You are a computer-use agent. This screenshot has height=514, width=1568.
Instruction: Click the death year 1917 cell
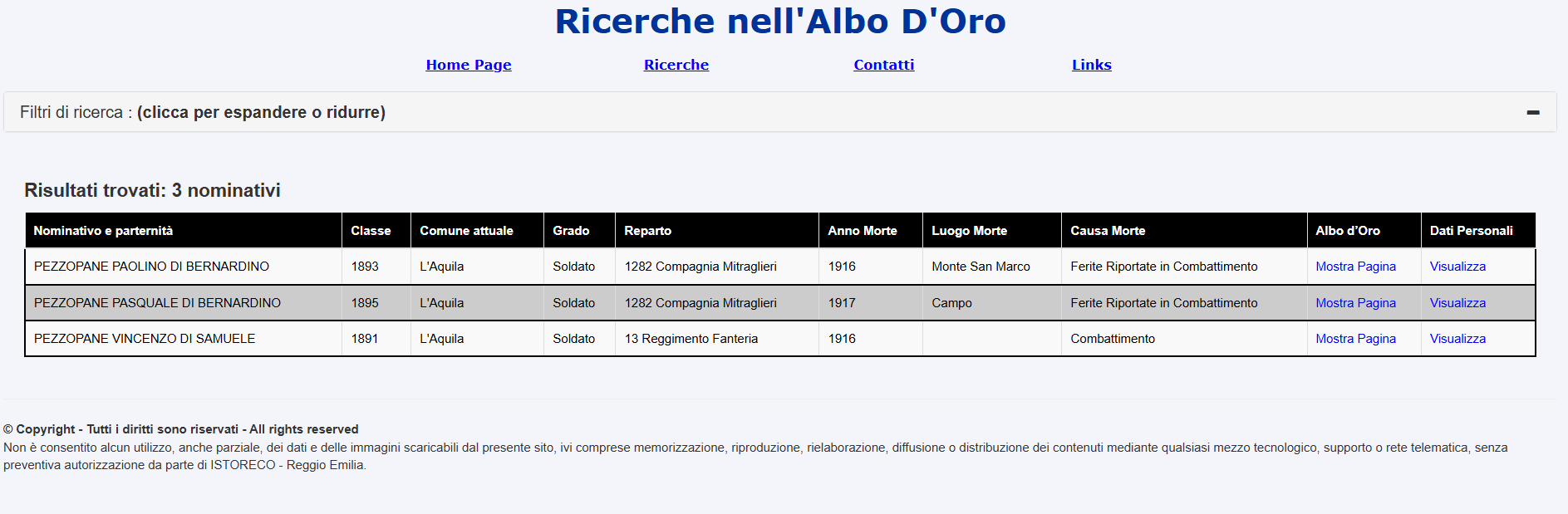(871, 303)
